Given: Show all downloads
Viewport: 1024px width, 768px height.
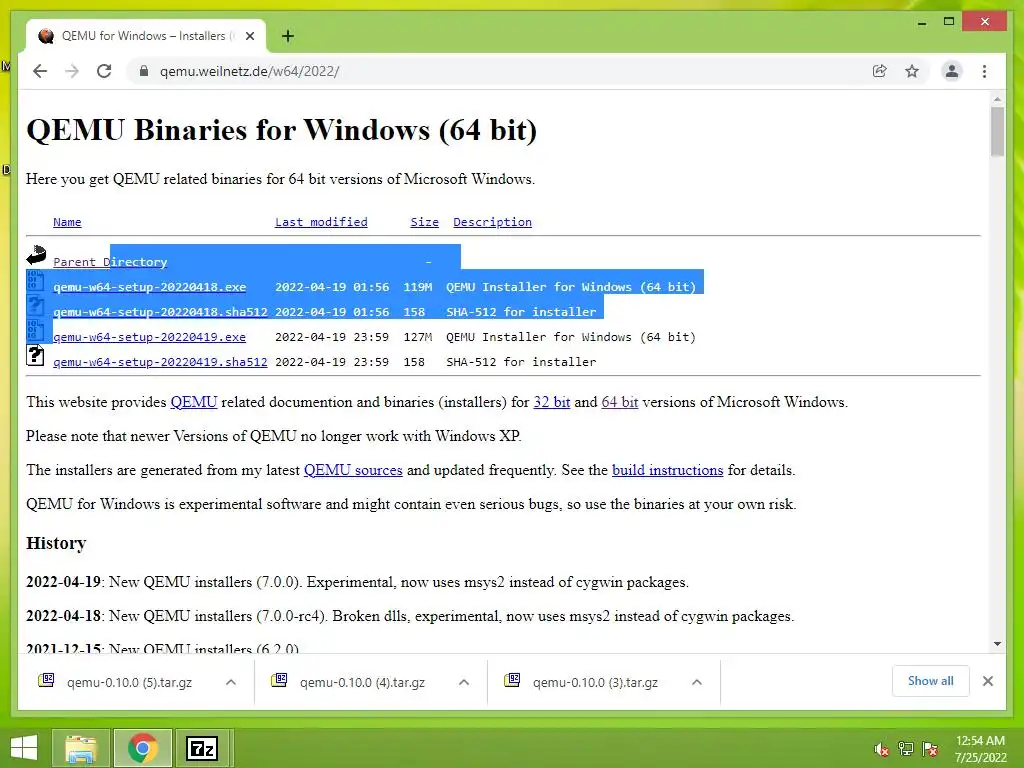Looking at the screenshot, I should point(931,681).
